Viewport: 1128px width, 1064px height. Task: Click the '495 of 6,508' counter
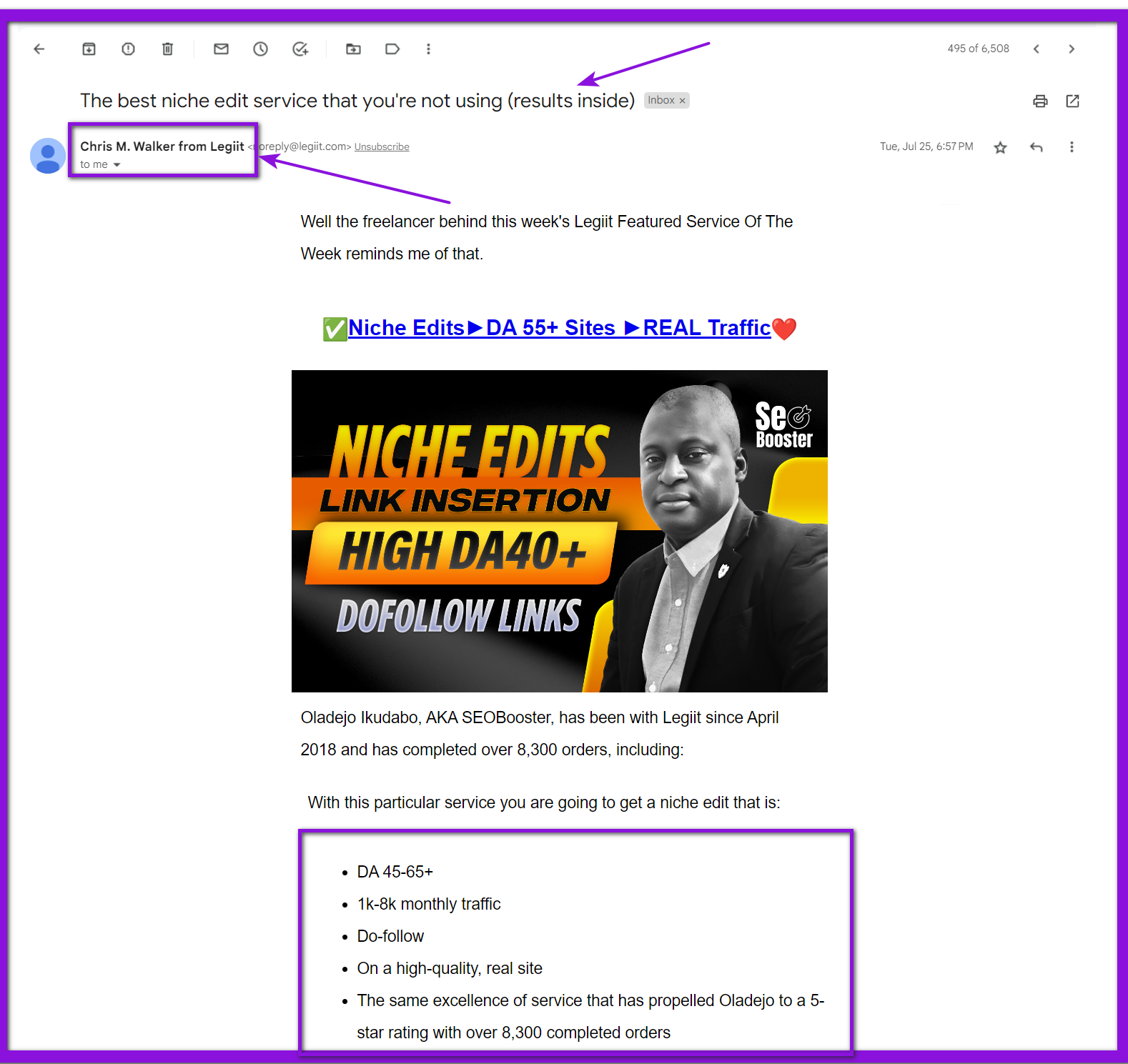pyautogui.click(x=978, y=49)
